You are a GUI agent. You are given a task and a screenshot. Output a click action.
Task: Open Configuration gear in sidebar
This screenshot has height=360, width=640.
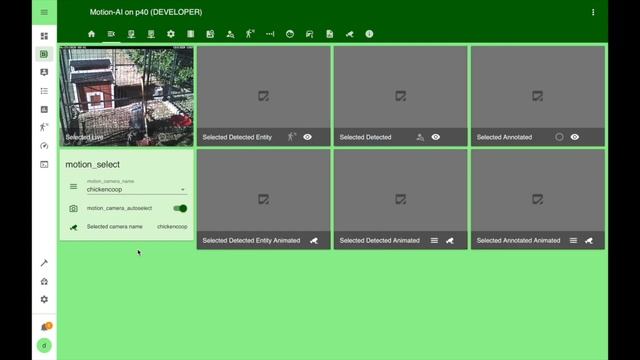point(44,299)
